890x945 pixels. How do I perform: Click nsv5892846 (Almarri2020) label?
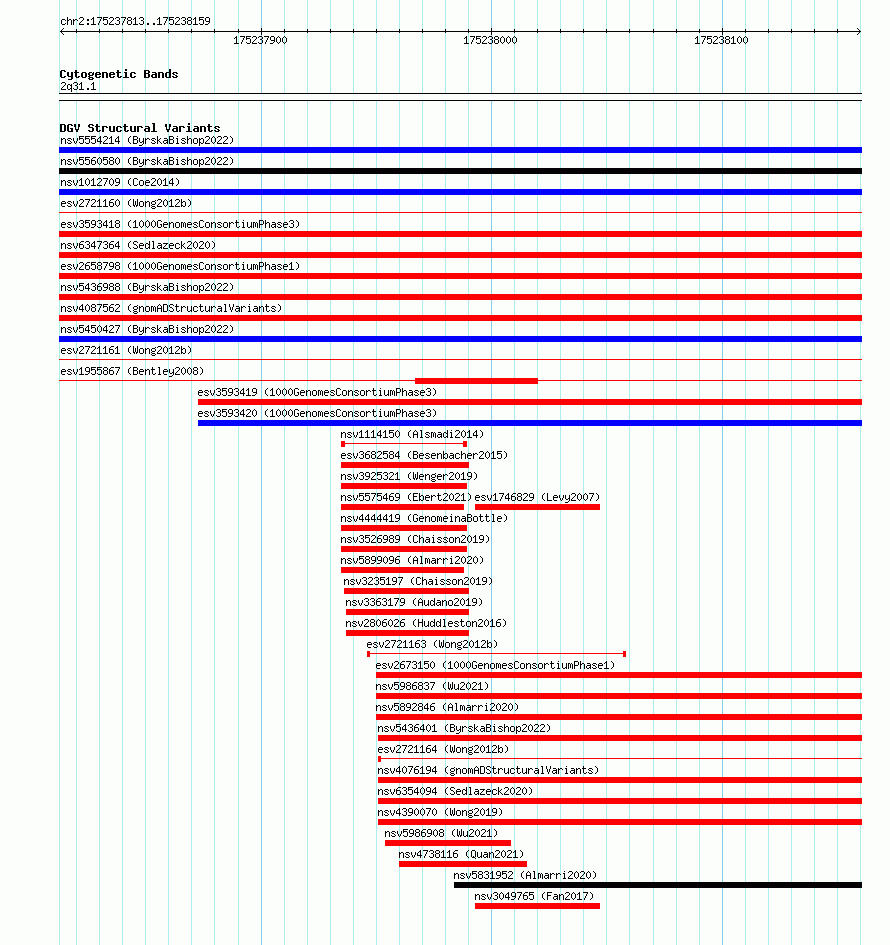tap(447, 708)
